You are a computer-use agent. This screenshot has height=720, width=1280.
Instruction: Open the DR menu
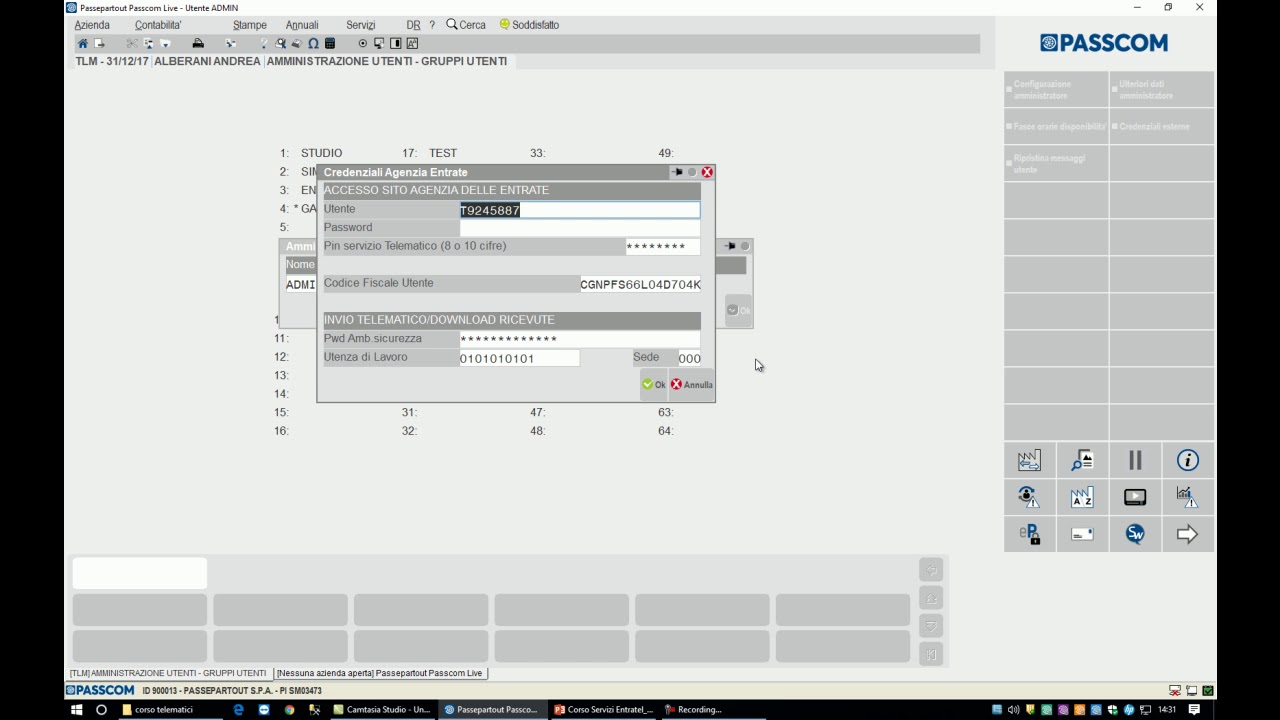click(x=413, y=25)
